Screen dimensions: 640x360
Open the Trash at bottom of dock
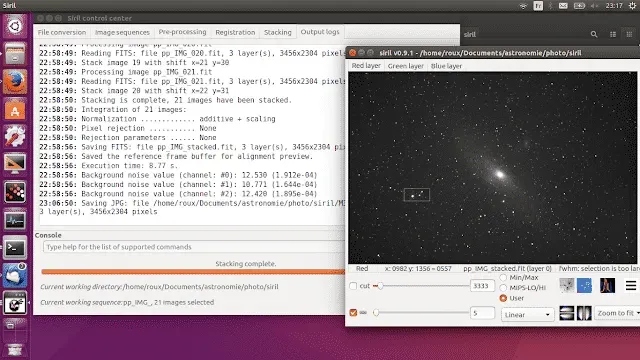tap(15, 350)
